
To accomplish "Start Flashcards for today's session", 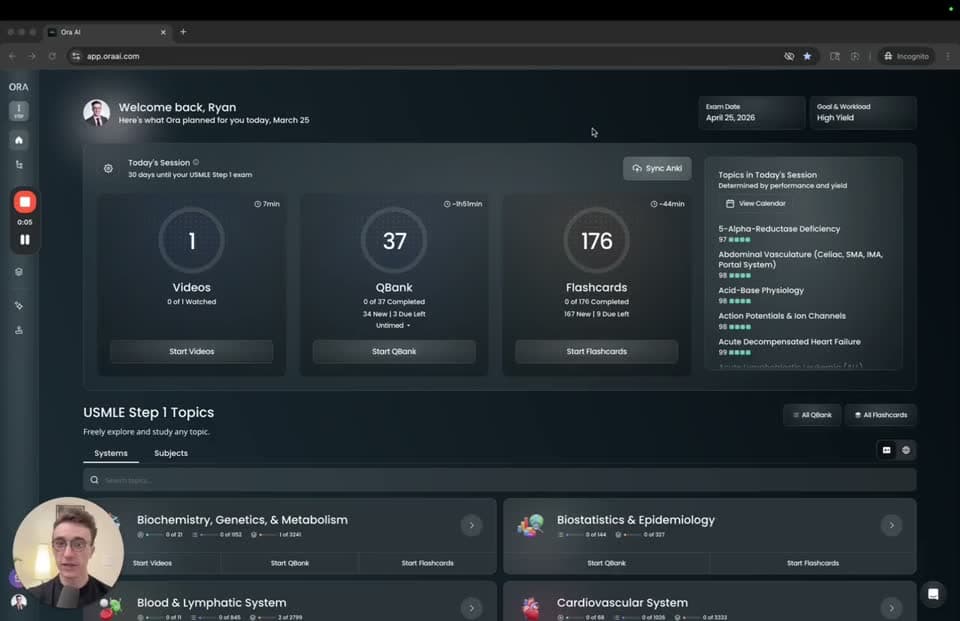I will pyautogui.click(x=596, y=351).
